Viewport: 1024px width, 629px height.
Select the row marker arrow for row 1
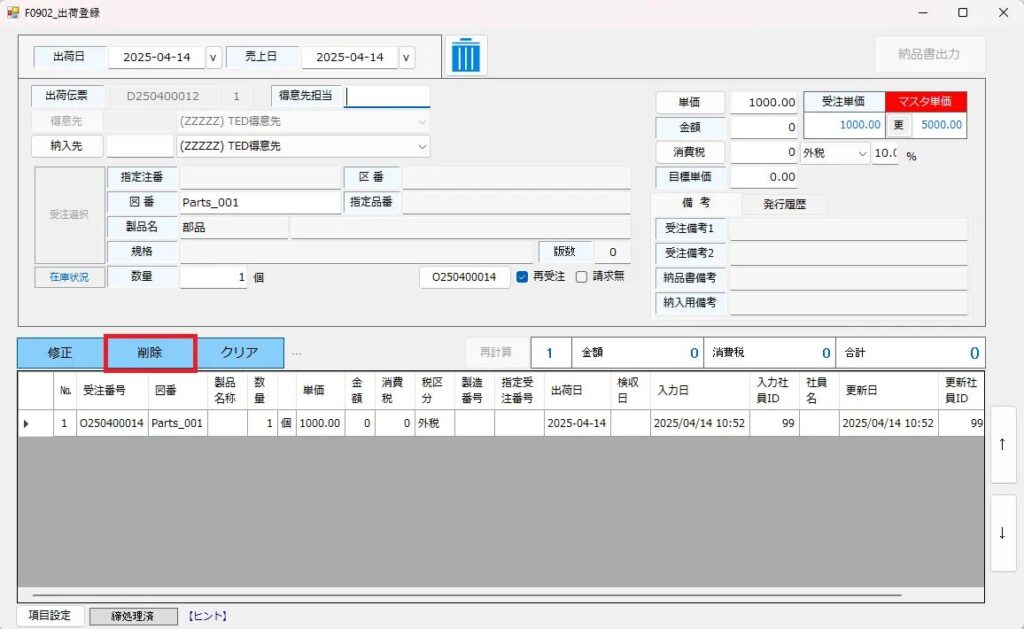[27, 424]
